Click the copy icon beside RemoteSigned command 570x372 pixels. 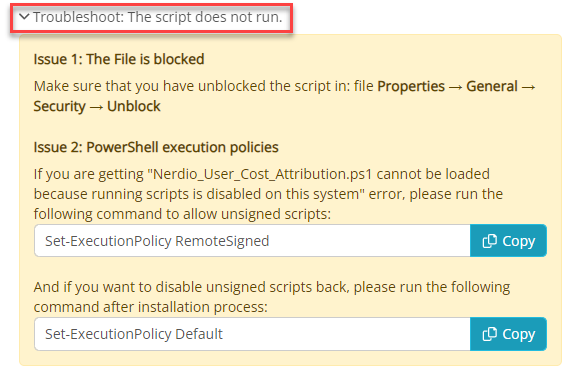coord(489,241)
